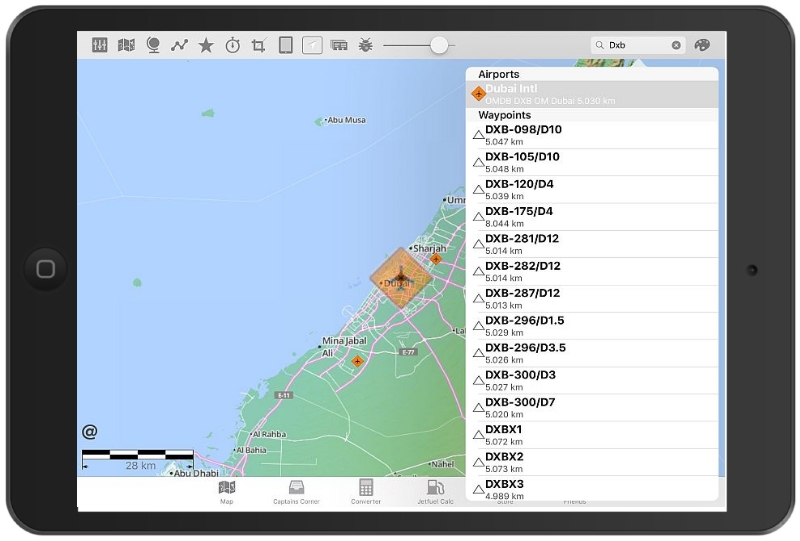Select the globe view icon
Screen dimensions: 800x541
tap(153, 45)
